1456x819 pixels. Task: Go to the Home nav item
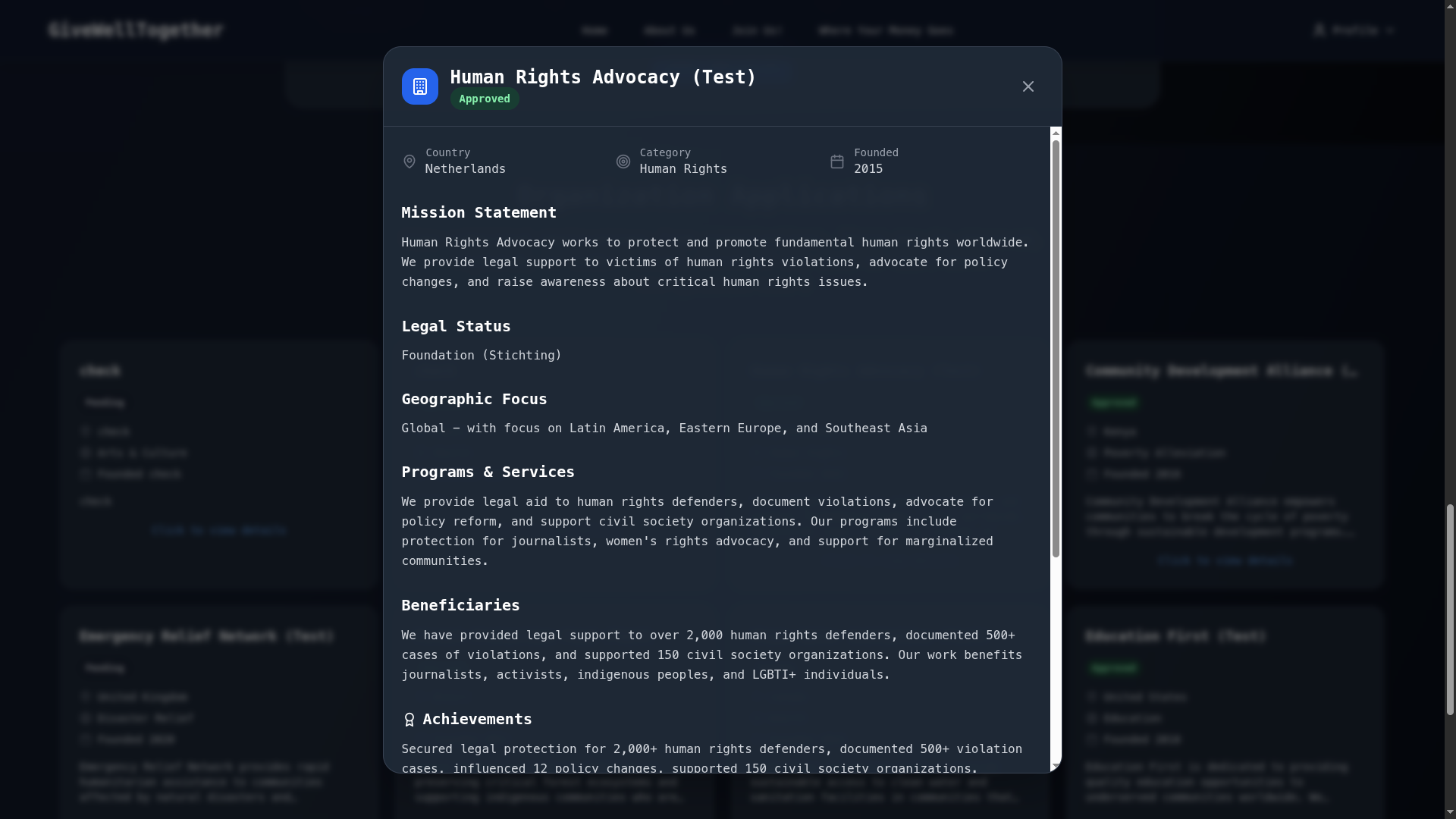595,30
